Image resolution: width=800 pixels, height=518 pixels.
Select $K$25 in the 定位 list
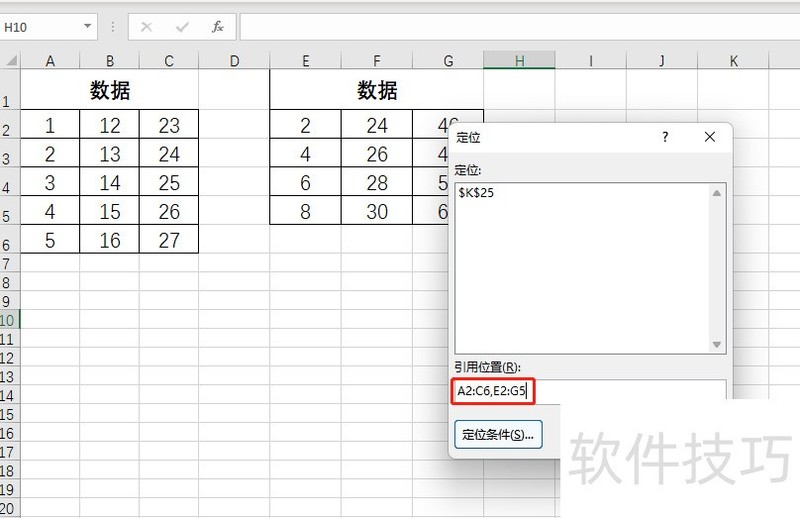tap(476, 193)
